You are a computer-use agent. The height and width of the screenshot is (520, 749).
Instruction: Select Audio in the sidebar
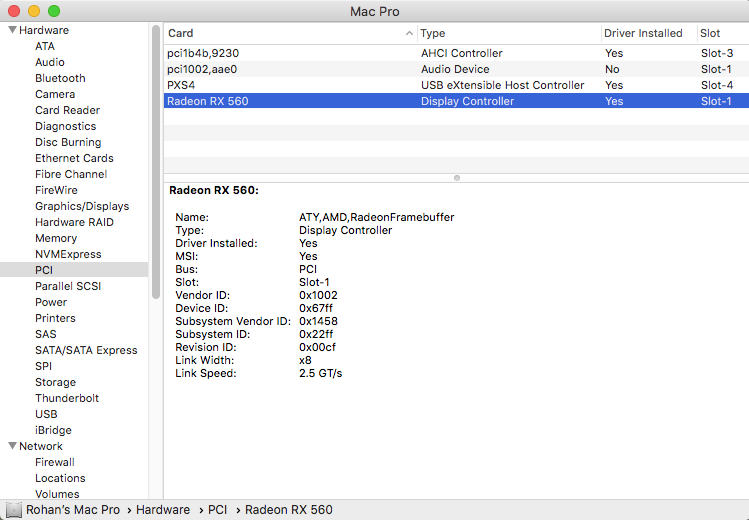tap(50, 62)
